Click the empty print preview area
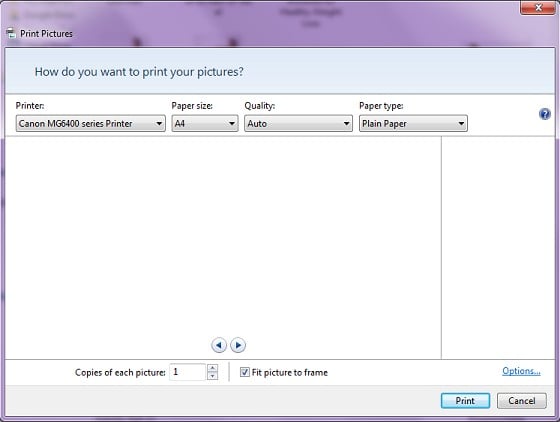Image resolution: width=560 pixels, height=422 pixels. tap(223, 236)
